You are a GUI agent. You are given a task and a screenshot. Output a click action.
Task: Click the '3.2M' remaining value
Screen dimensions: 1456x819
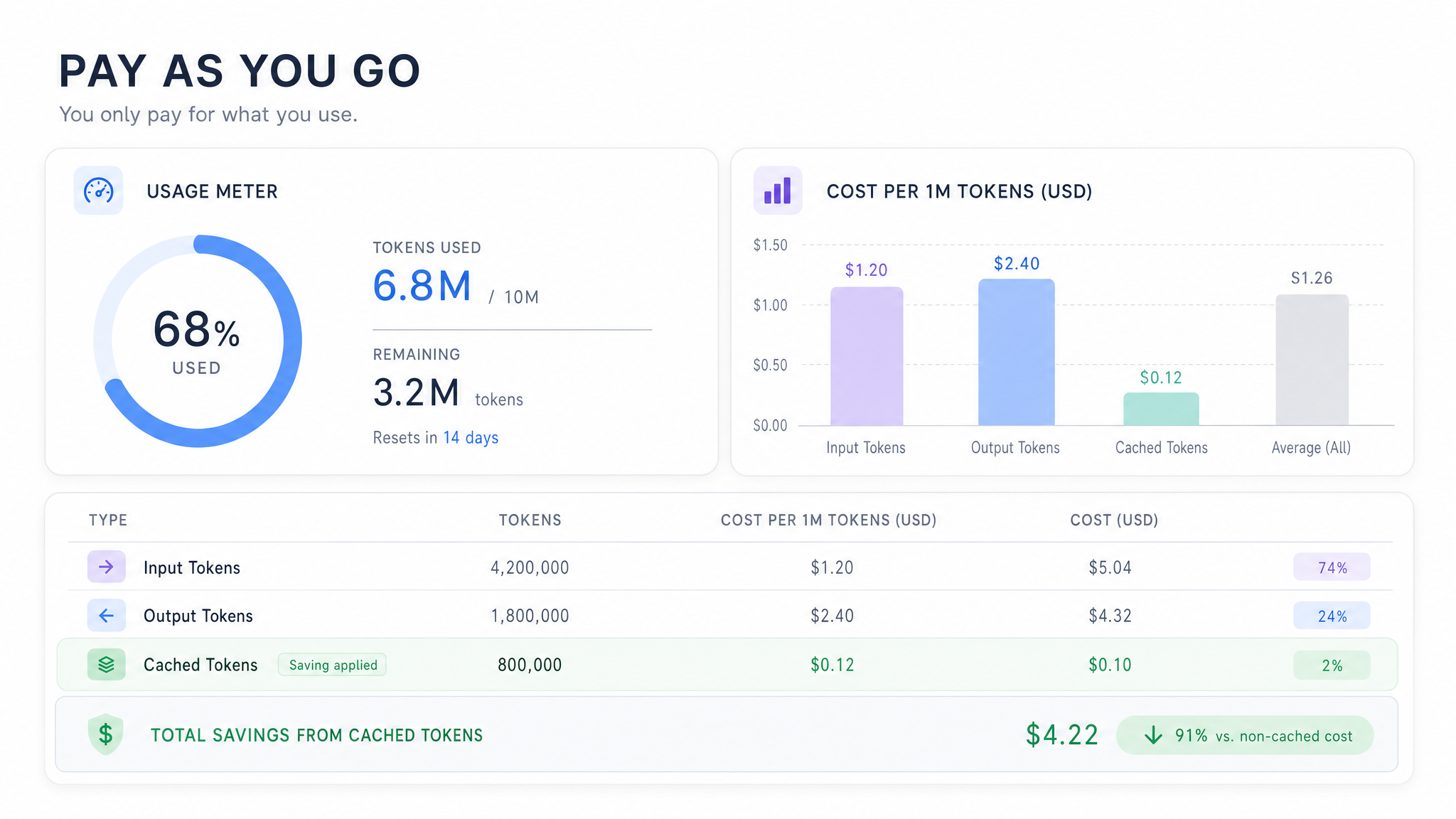[x=416, y=392]
